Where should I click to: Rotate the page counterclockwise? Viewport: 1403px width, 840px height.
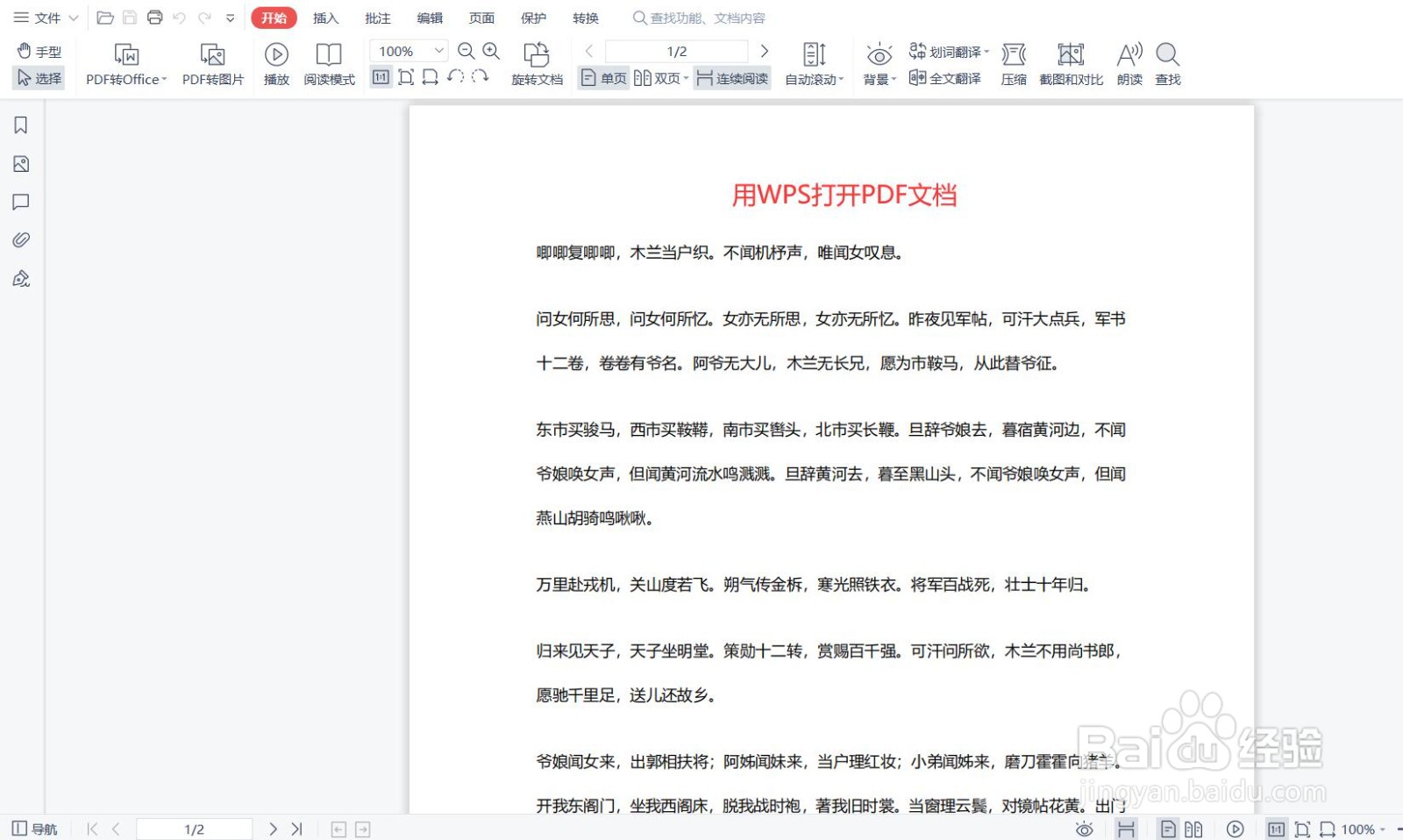(455, 76)
